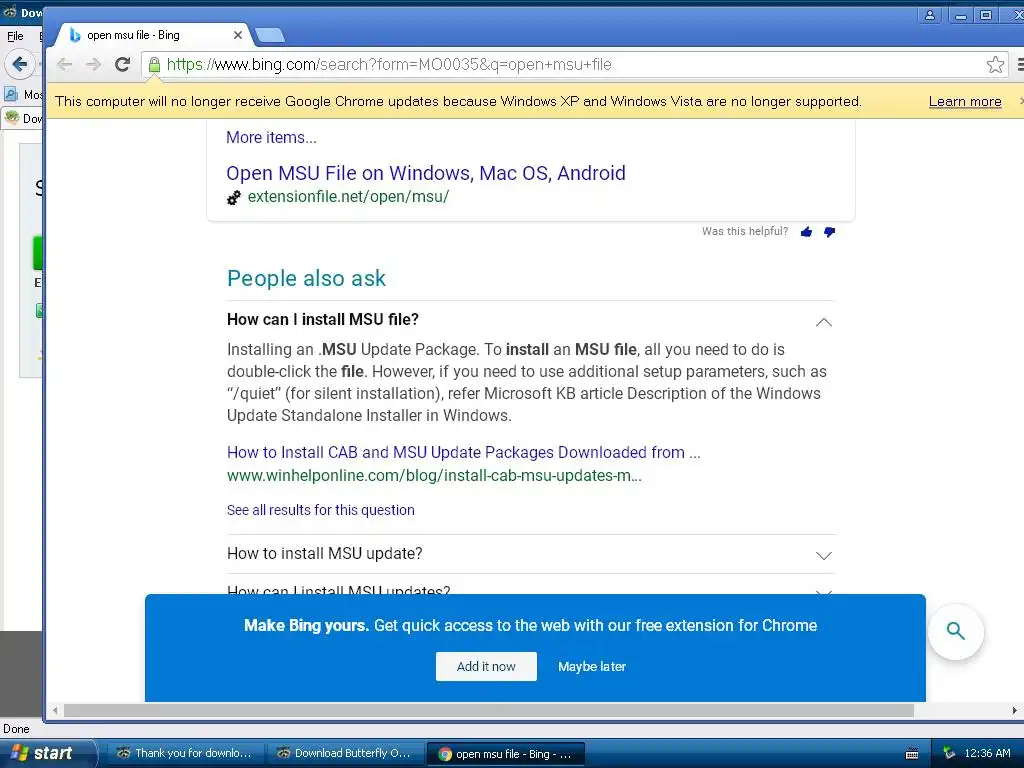Click the left scroll arrow of horizontal scrollbar
Viewport: 1024px width, 768px height.
(55, 710)
